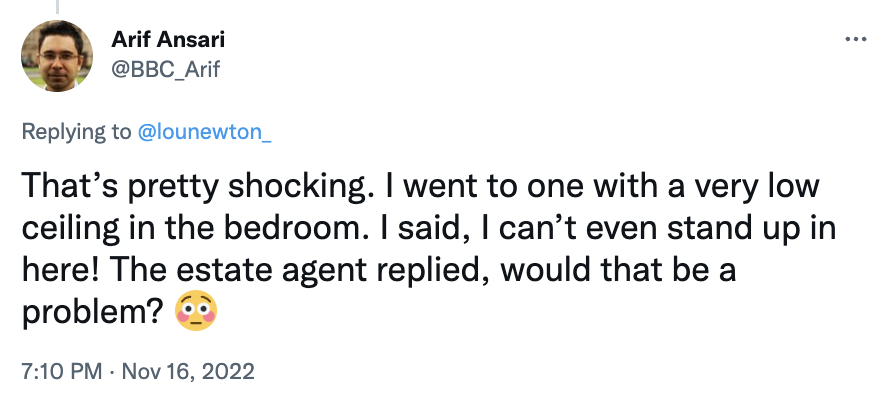Click the thread connector line above avatar
Viewport: 892px width, 404px height.
point(57,6)
